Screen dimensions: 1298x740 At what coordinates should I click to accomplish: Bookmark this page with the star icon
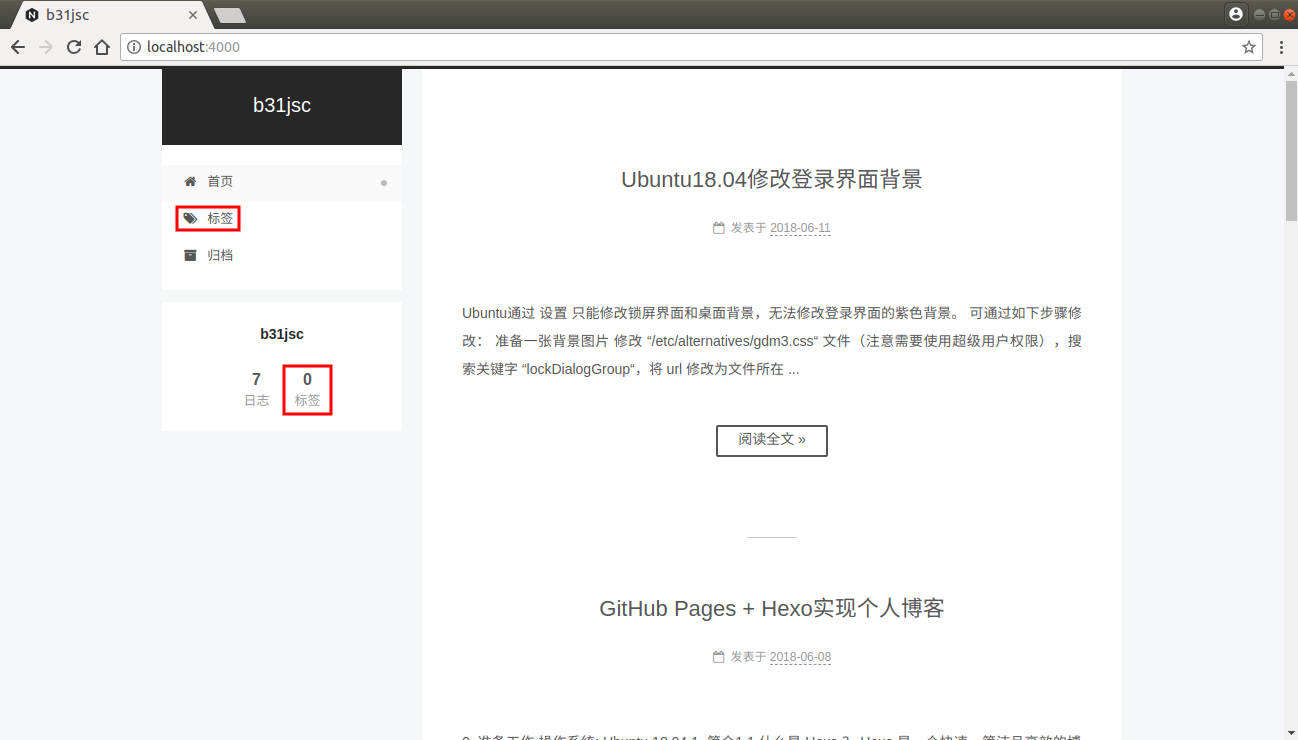click(x=1249, y=47)
